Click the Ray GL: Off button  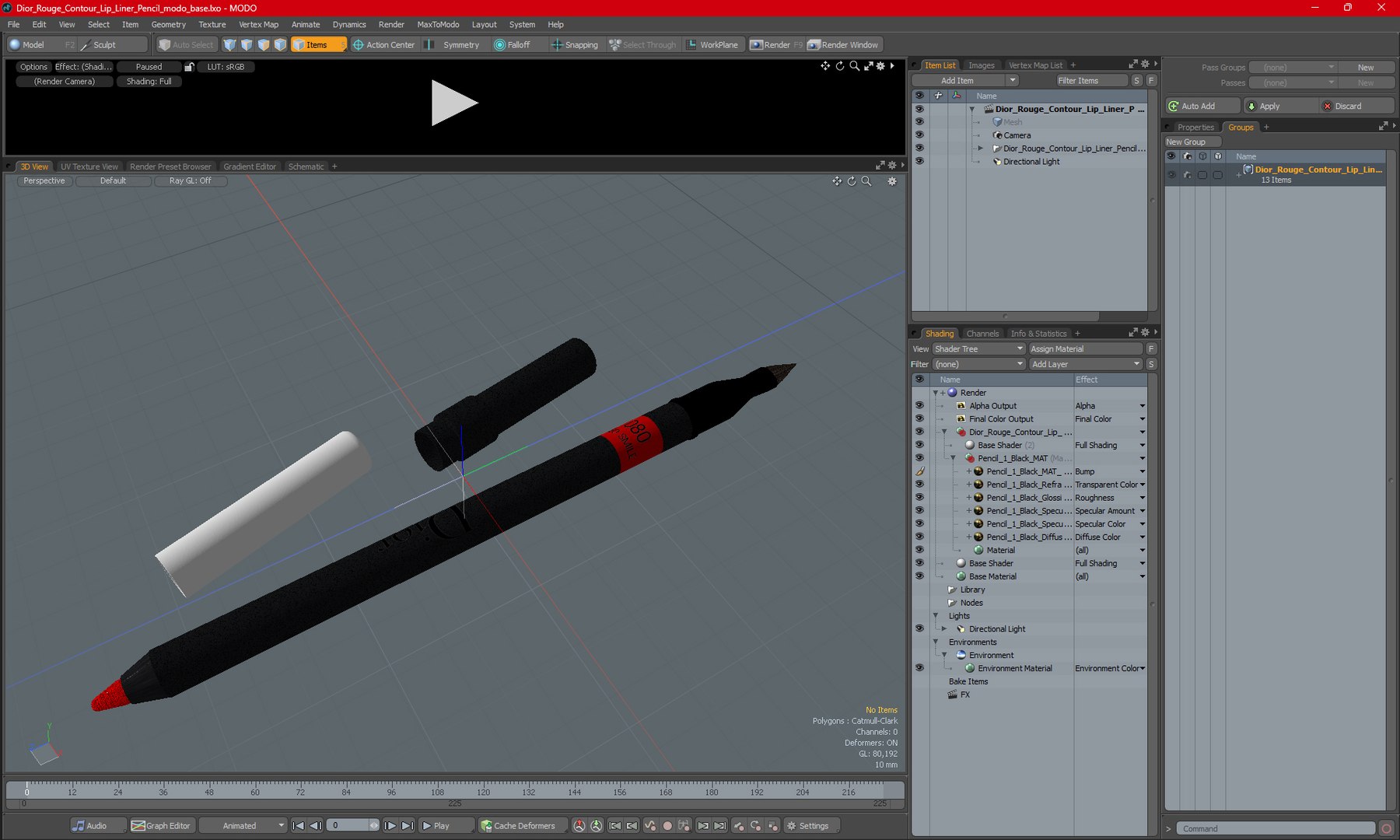coord(190,180)
